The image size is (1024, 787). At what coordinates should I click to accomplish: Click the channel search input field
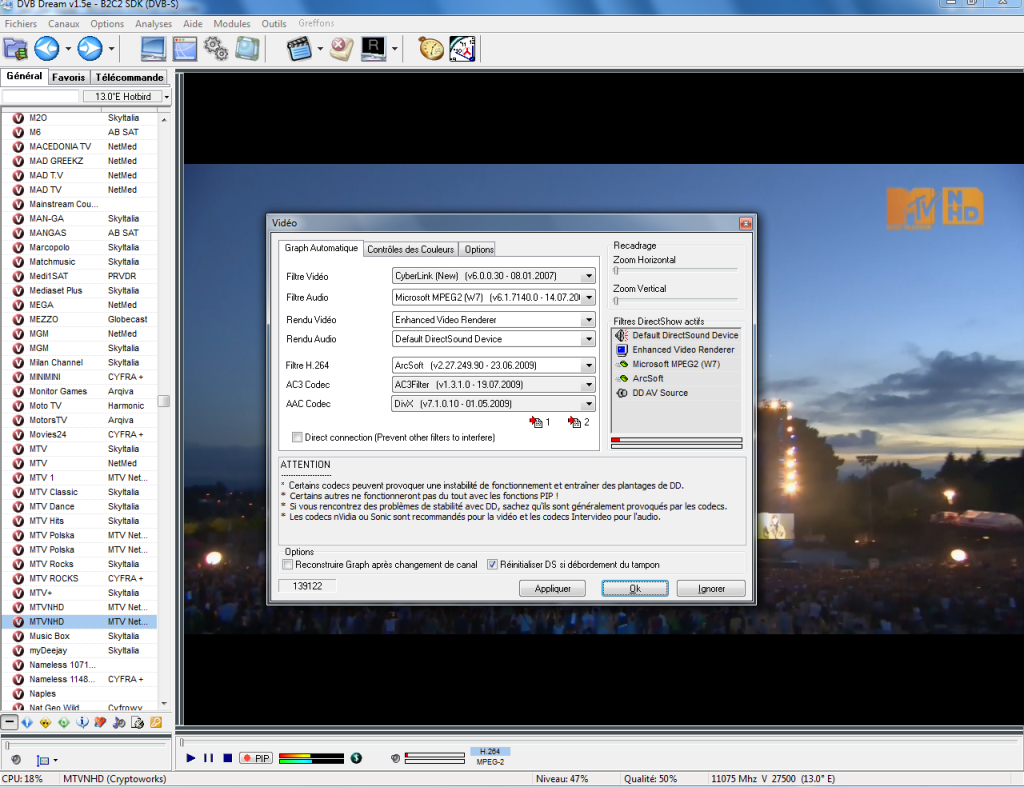40,97
